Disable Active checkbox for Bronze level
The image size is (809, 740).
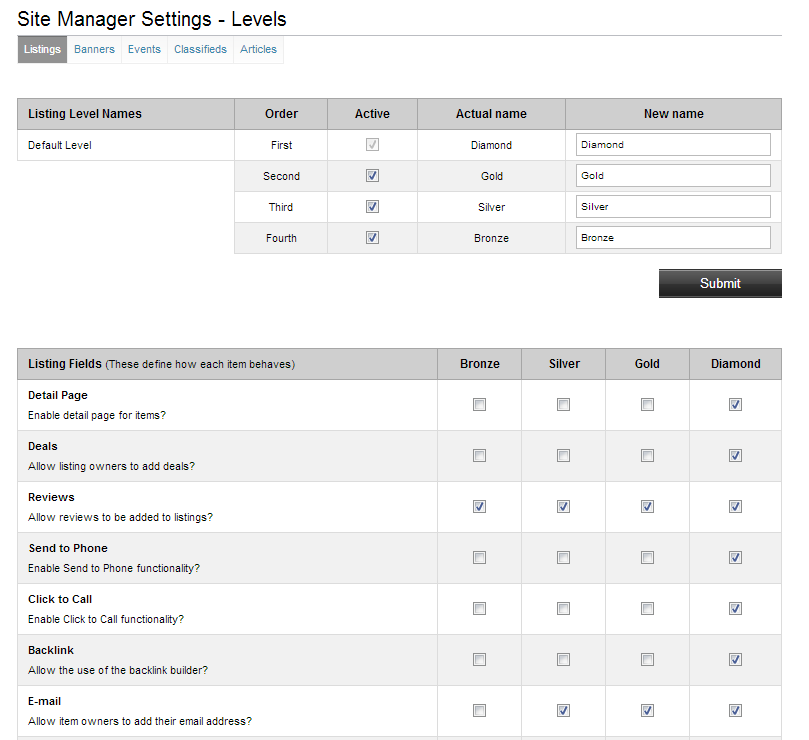[x=372, y=238]
